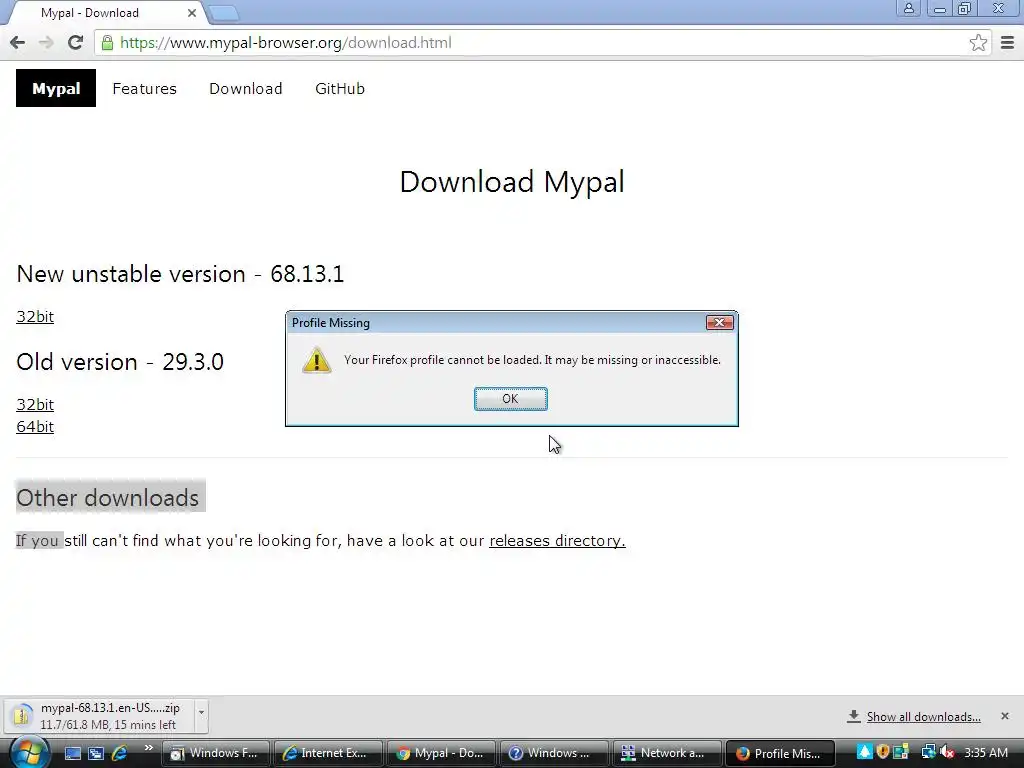Download 32bit of unstable version 68.13.1
The height and width of the screenshot is (768, 1024).
(35, 317)
